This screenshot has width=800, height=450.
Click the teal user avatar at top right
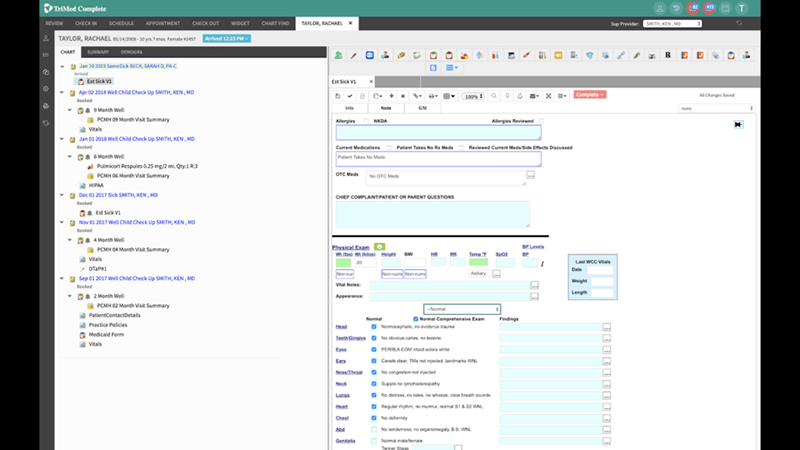click(x=769, y=8)
